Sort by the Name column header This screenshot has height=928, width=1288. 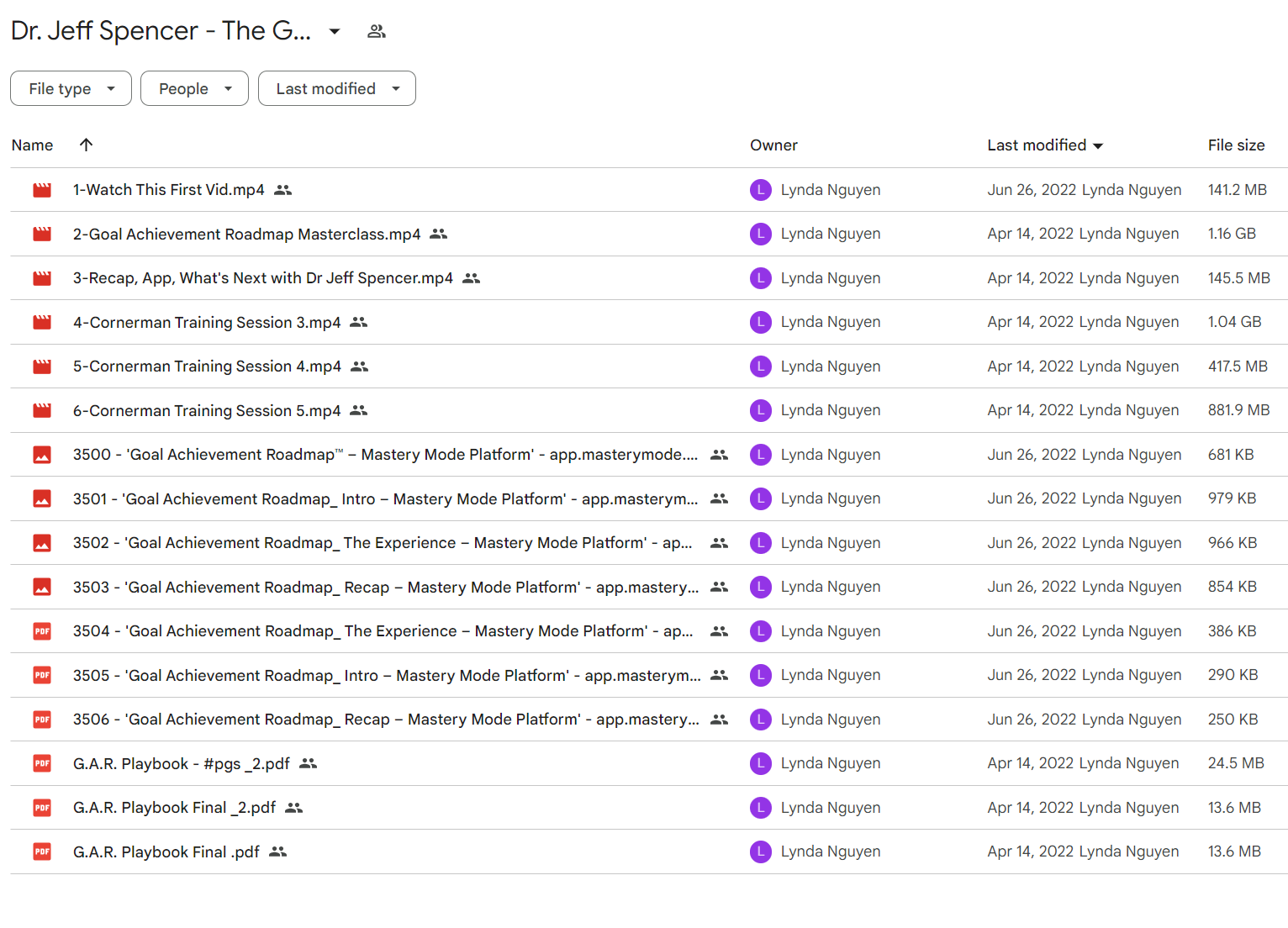click(32, 145)
